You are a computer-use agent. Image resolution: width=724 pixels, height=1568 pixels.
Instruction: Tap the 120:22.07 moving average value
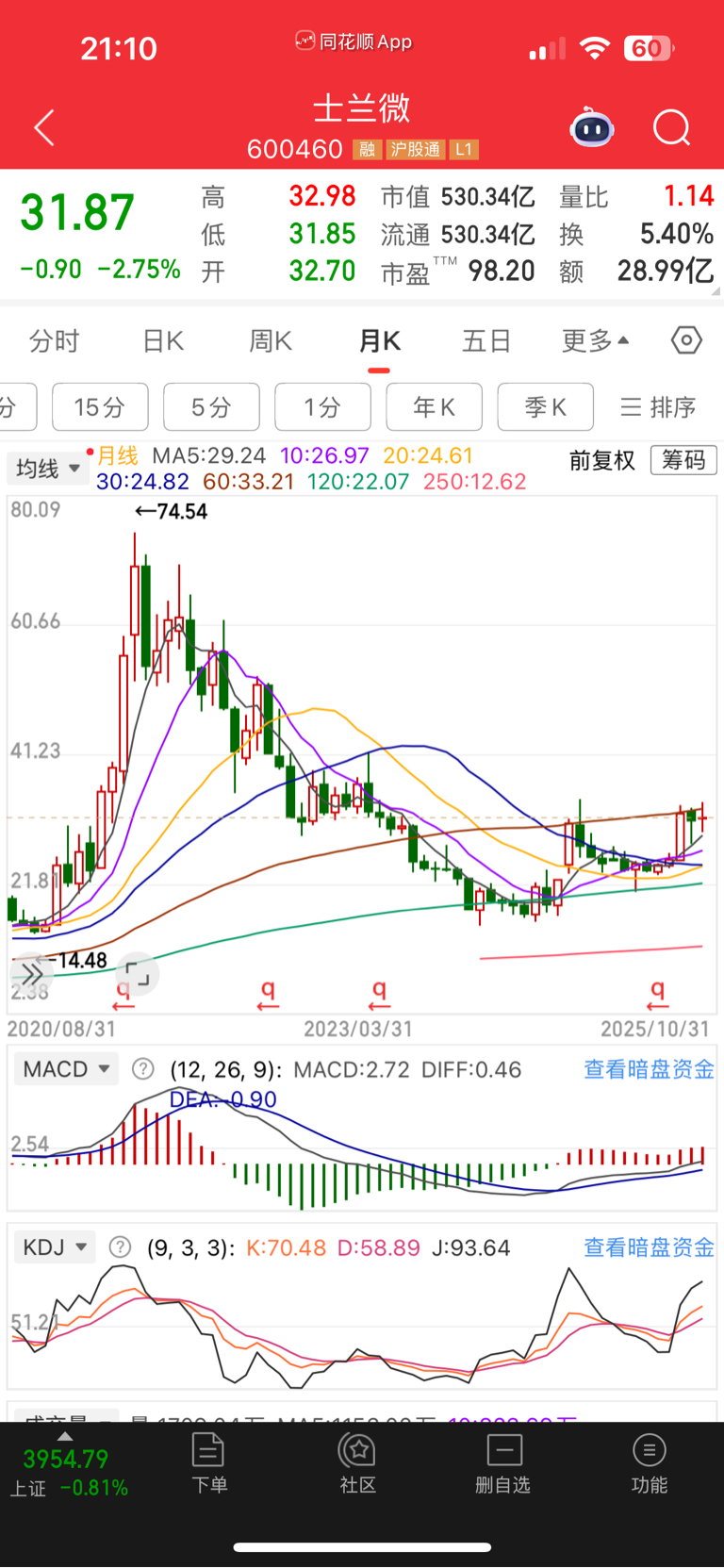(357, 482)
